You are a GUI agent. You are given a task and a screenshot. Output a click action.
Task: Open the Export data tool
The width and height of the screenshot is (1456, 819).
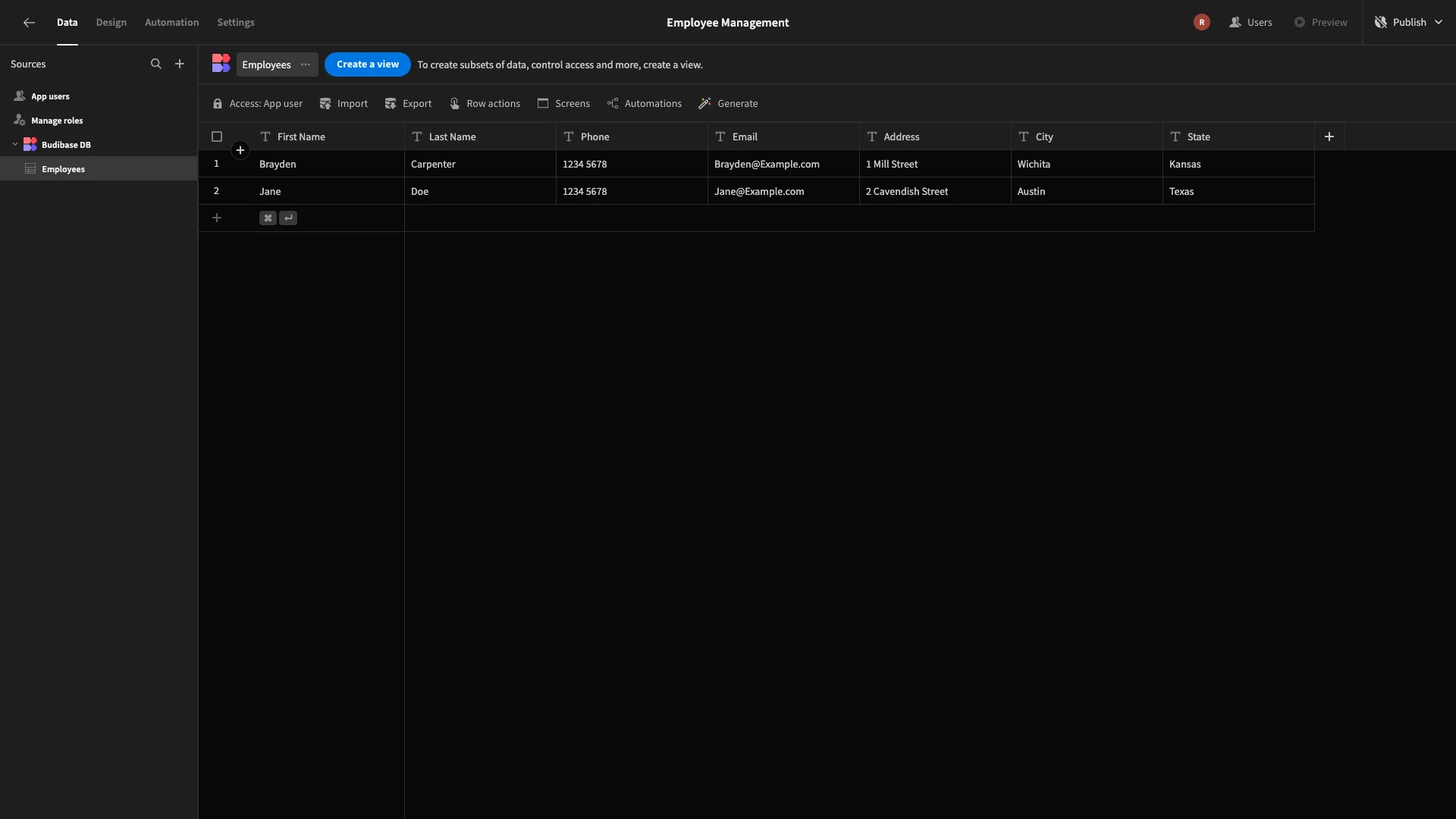(x=408, y=104)
